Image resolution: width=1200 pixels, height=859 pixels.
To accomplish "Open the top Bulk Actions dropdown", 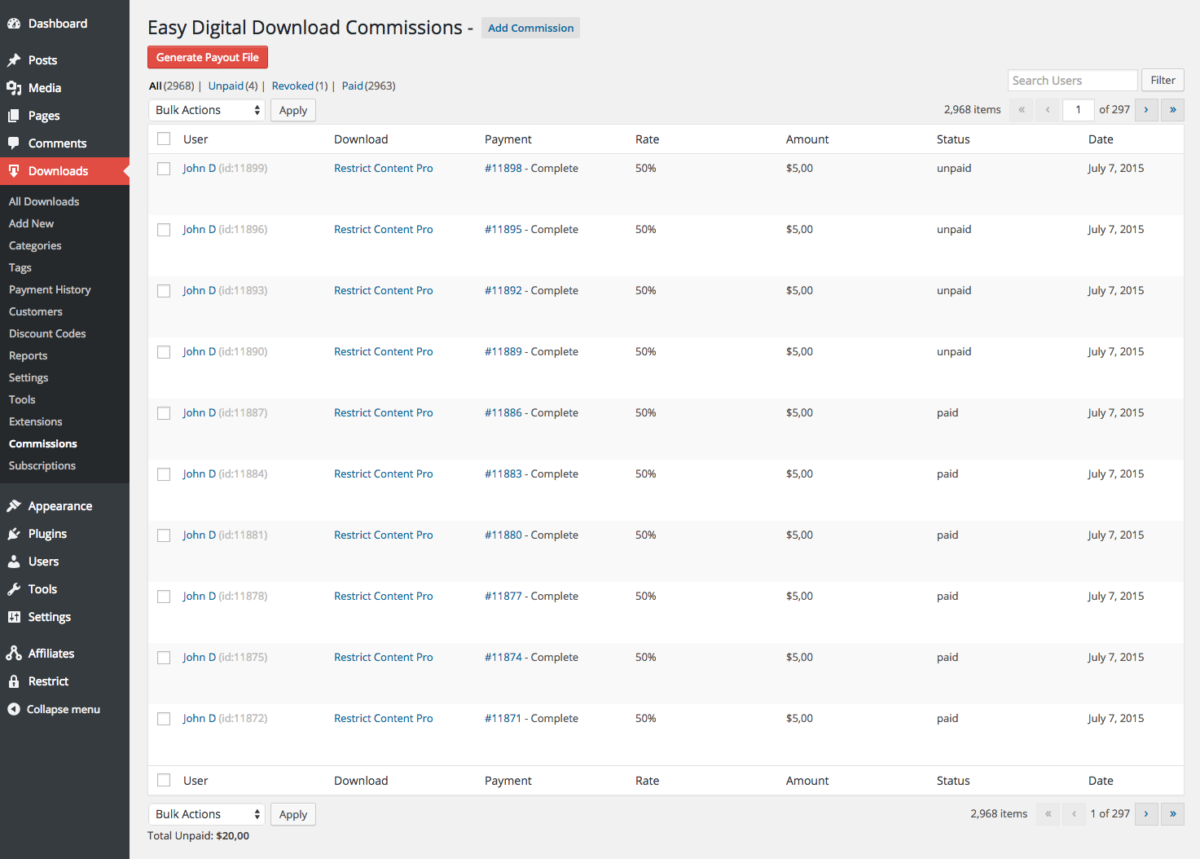I will tap(207, 110).
